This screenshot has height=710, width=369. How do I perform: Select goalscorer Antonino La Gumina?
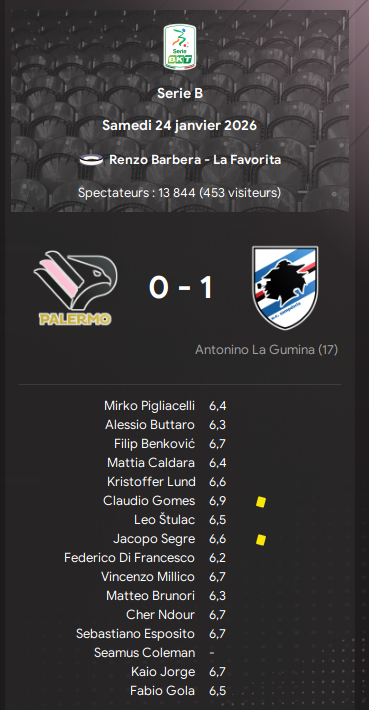click(266, 350)
